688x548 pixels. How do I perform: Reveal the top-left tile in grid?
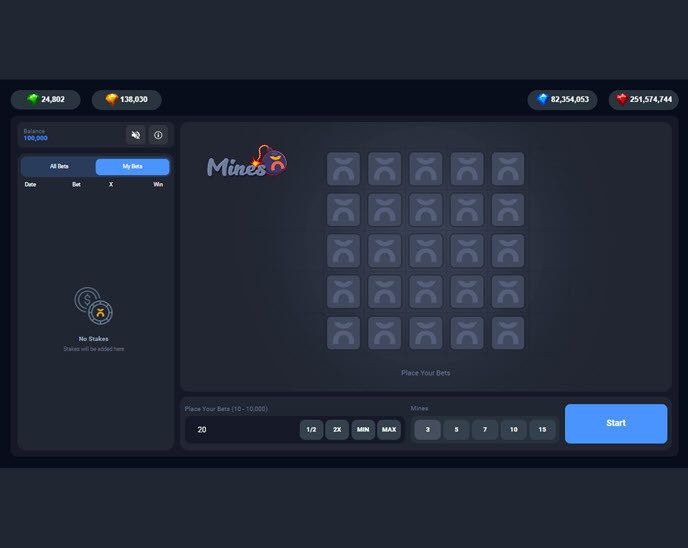tap(343, 168)
